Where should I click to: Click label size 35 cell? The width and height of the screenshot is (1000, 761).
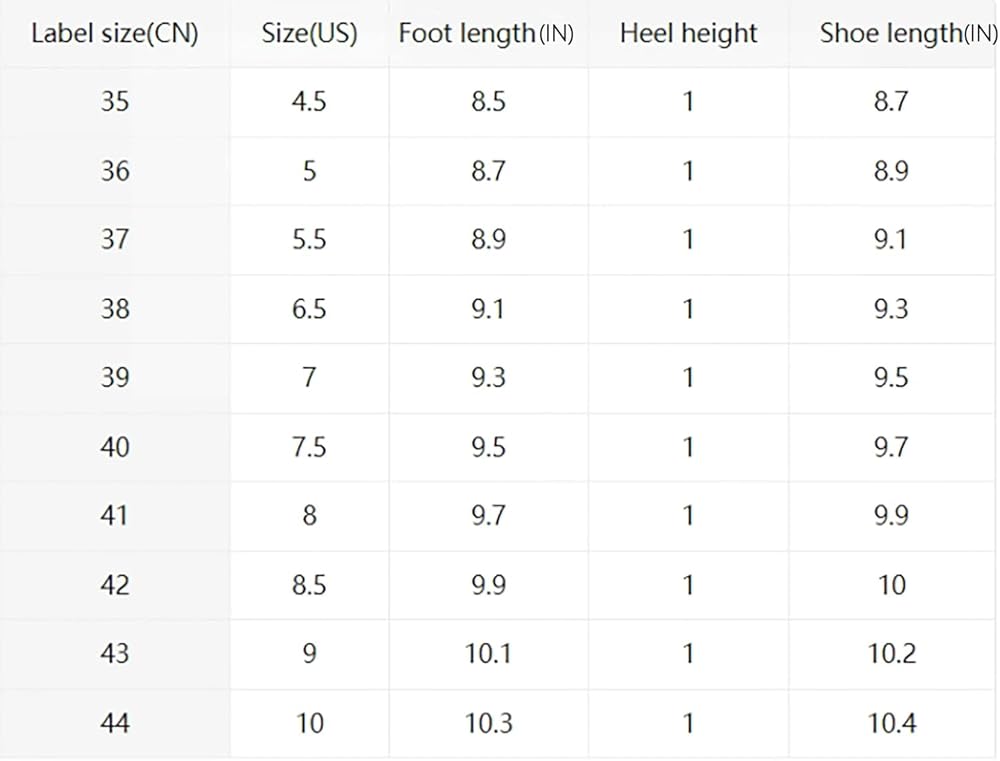(115, 101)
